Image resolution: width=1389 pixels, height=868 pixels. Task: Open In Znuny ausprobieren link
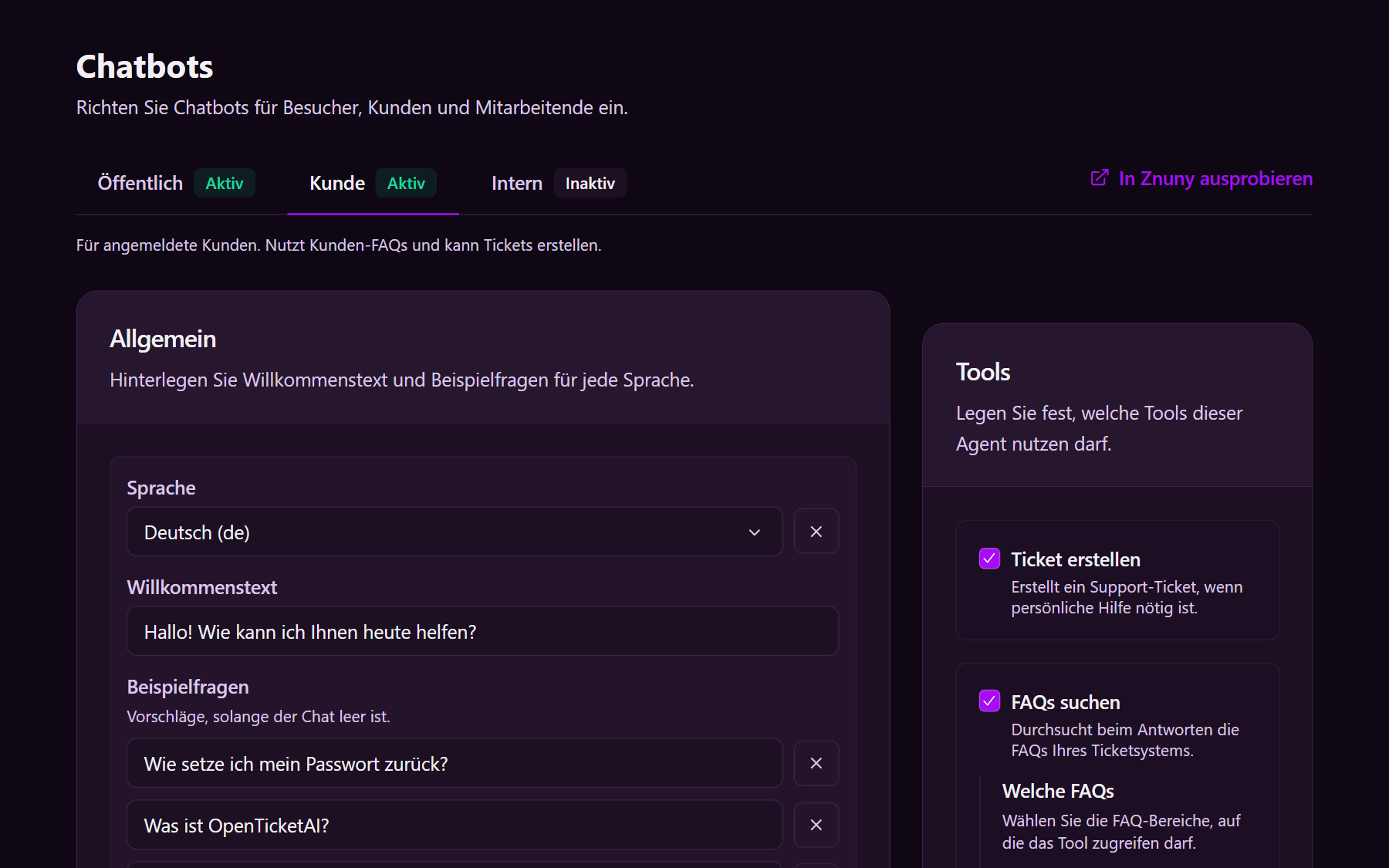coord(1201,178)
